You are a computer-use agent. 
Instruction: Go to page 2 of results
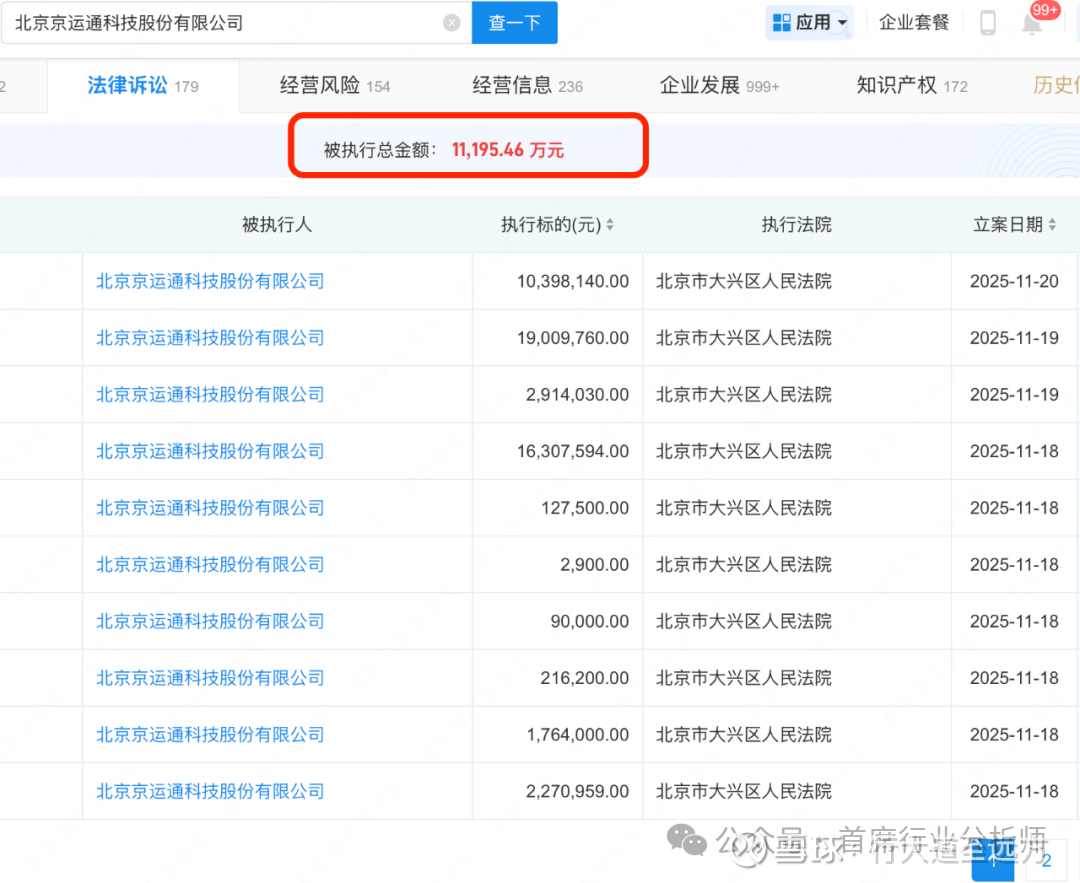pyautogui.click(x=1046, y=861)
